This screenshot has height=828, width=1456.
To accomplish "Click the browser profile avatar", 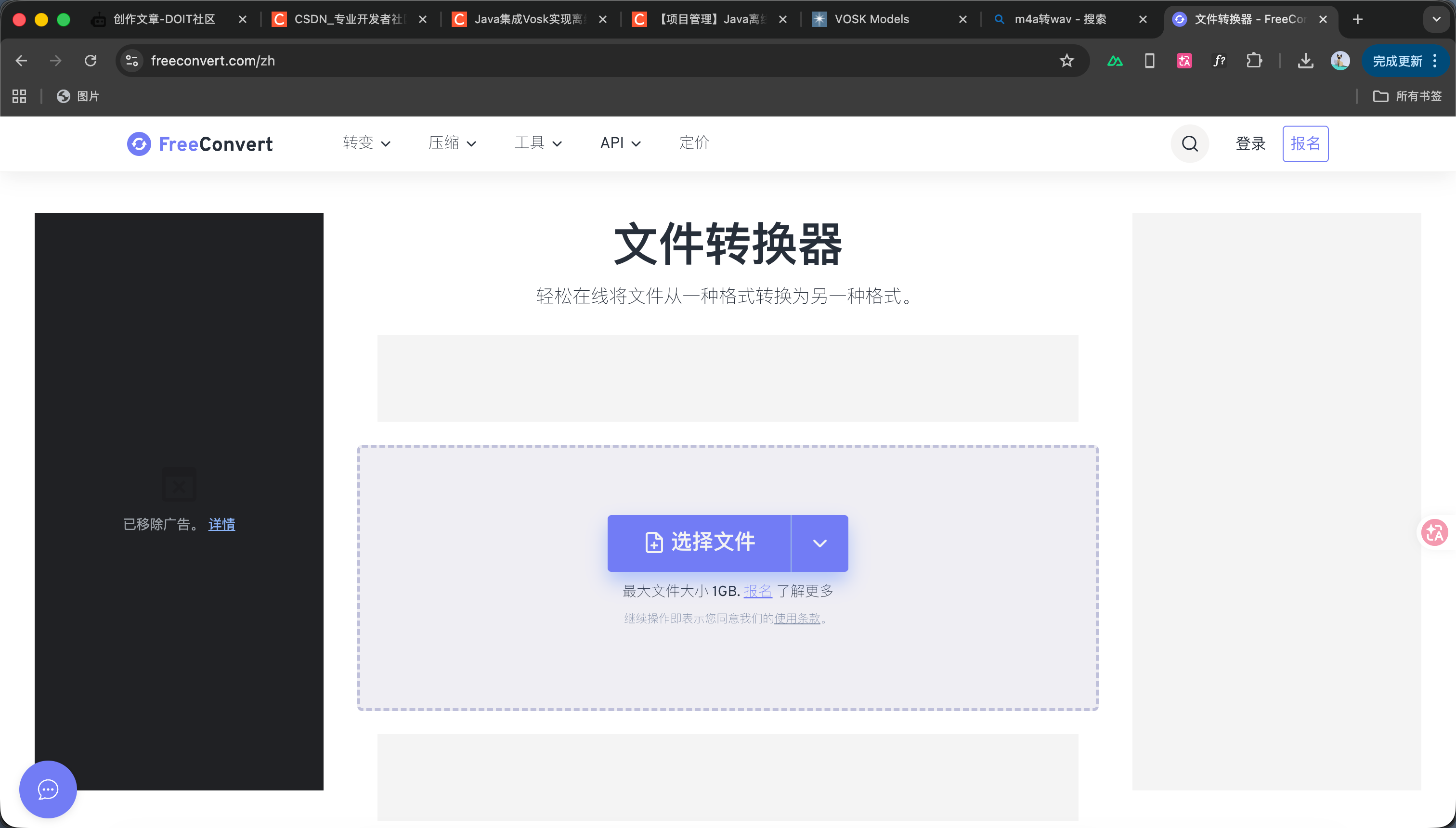I will (1340, 61).
